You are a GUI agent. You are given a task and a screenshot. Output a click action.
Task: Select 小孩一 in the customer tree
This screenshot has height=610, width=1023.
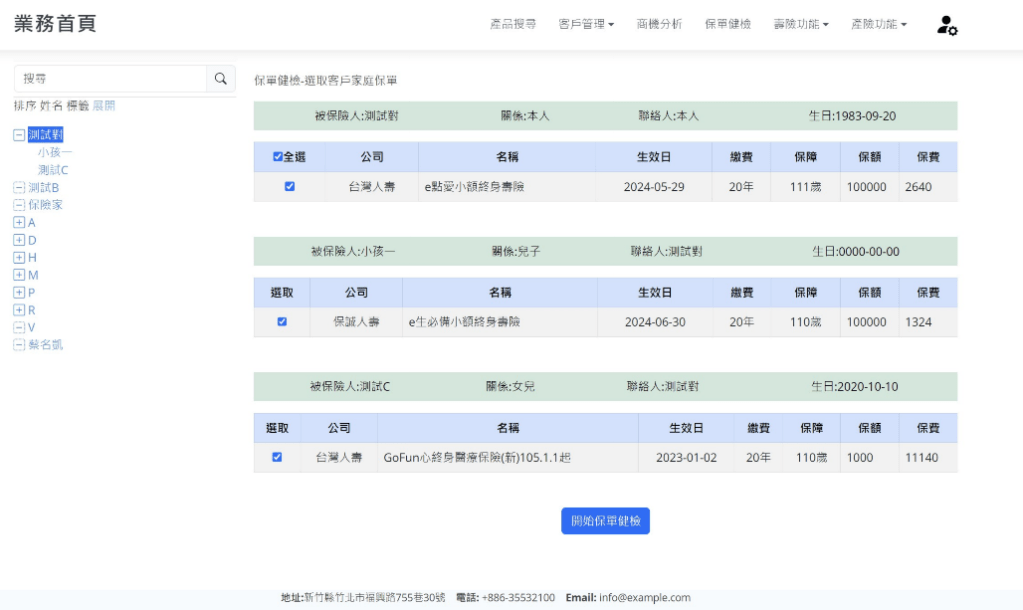(x=55, y=153)
